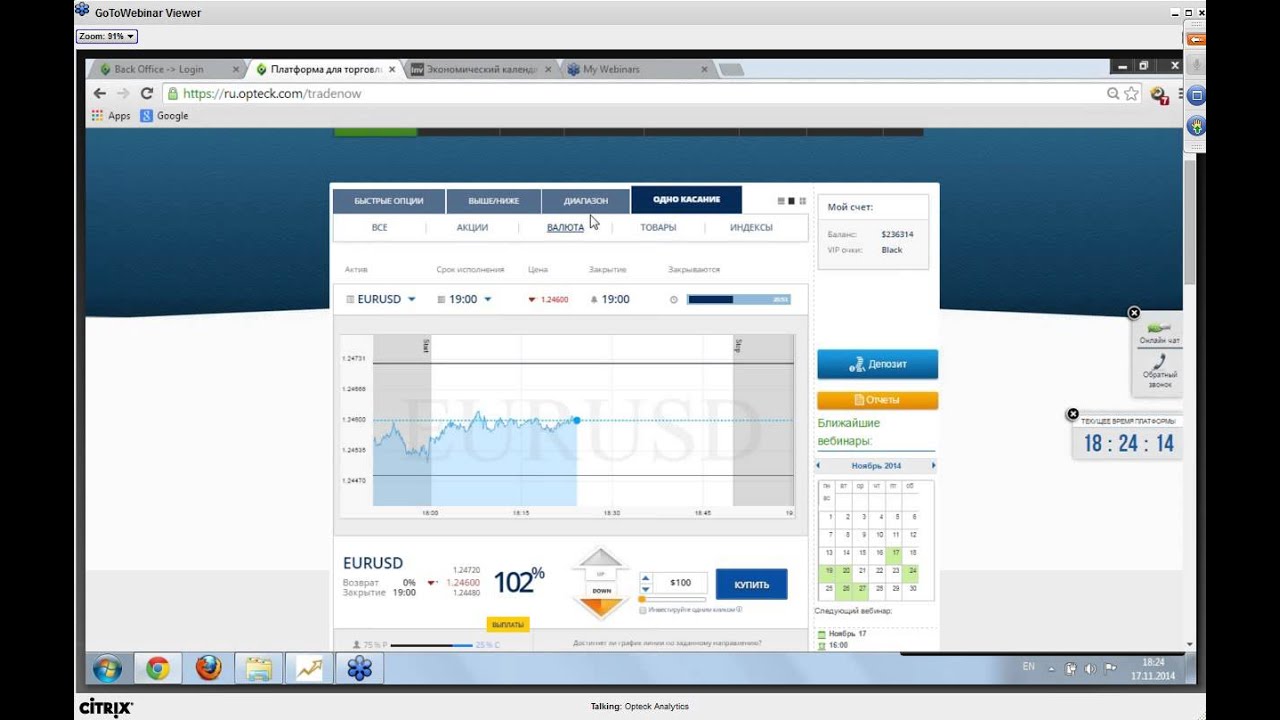Close the platform time clock widget
1280x720 pixels.
(1073, 414)
